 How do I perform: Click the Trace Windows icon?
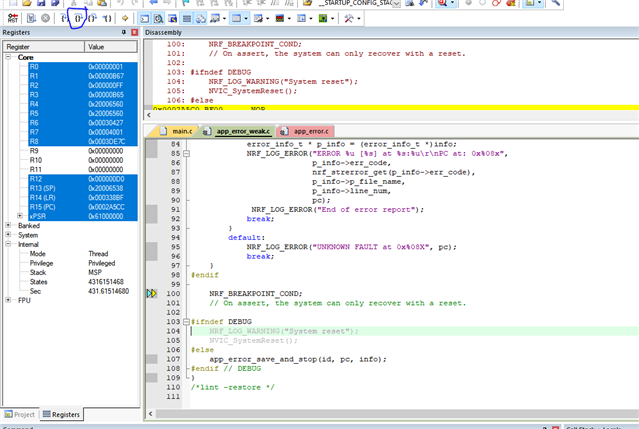pos(302,18)
